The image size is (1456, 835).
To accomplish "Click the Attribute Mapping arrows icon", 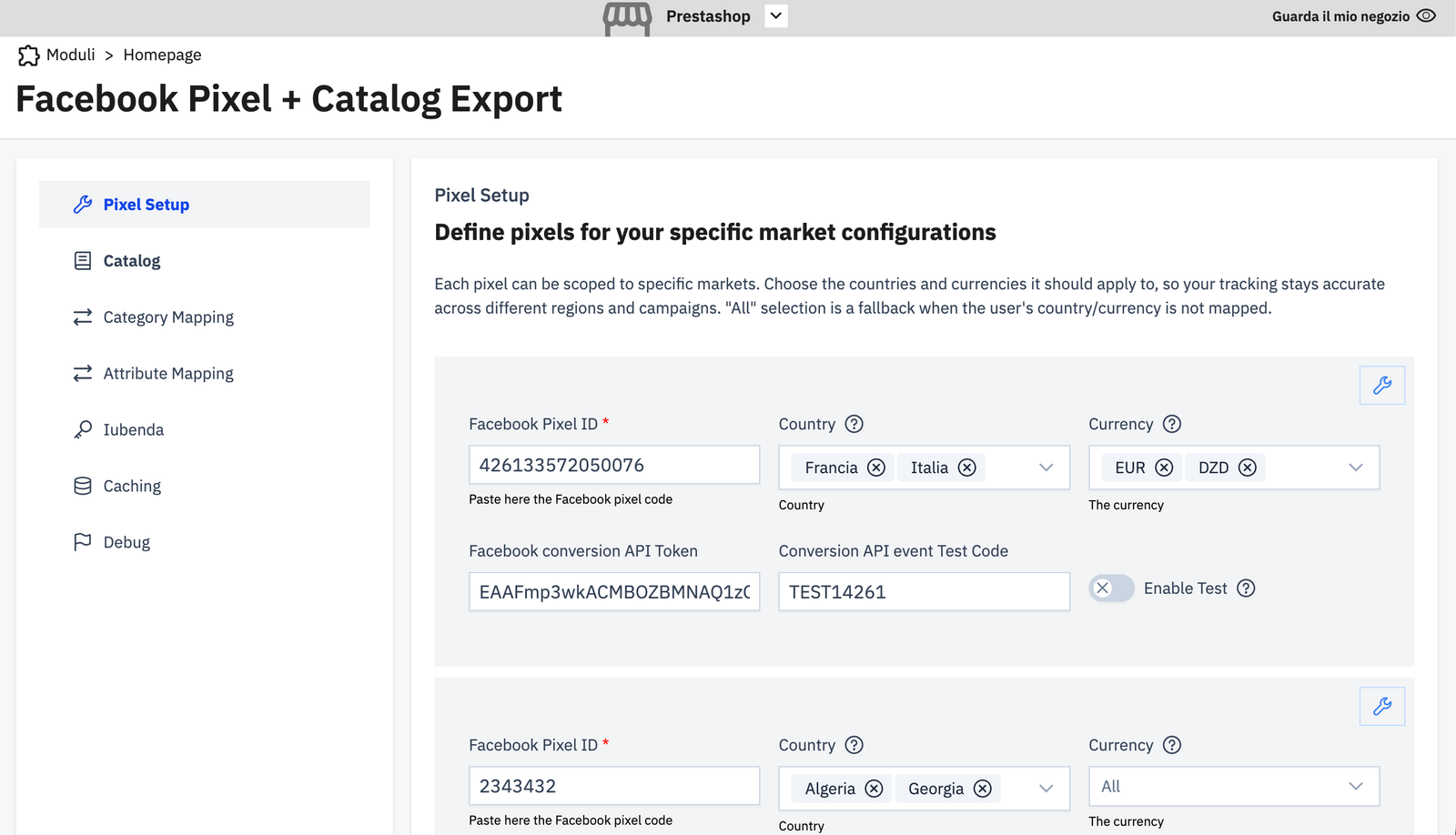I will tap(83, 374).
